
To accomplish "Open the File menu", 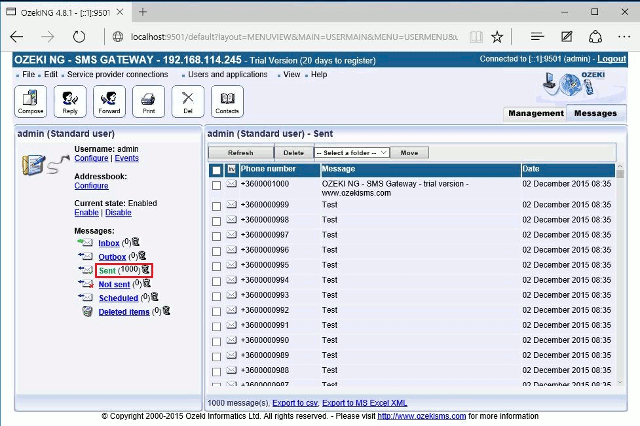I will (29, 74).
